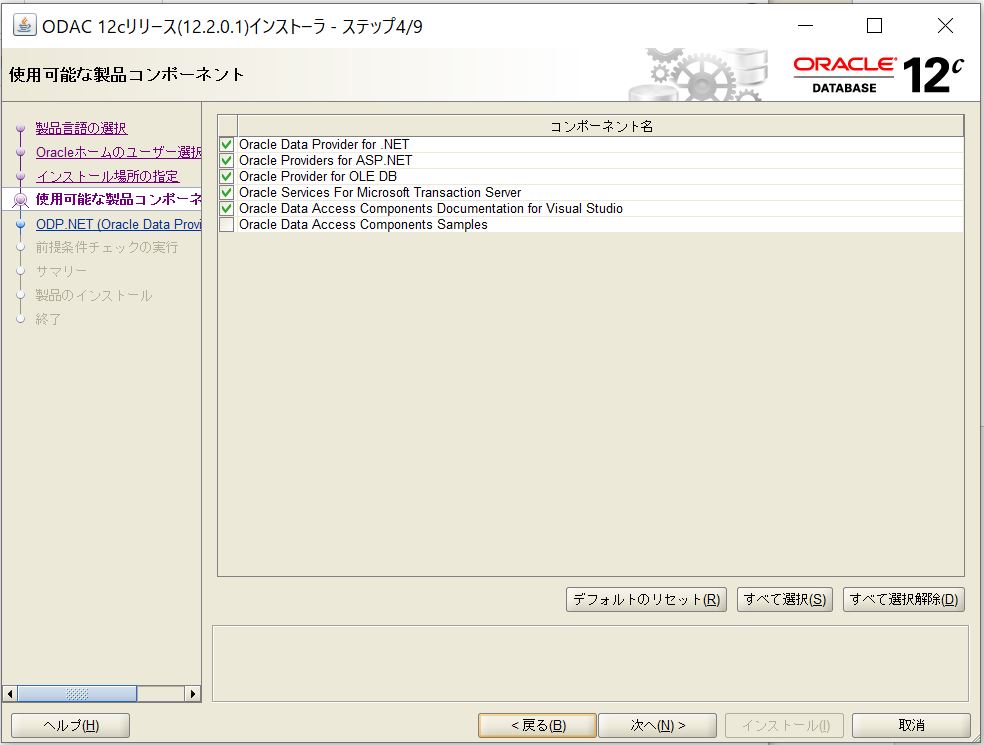The image size is (984, 745).
Task: Click the left scroll arrow in sidebar
Action: point(11,693)
